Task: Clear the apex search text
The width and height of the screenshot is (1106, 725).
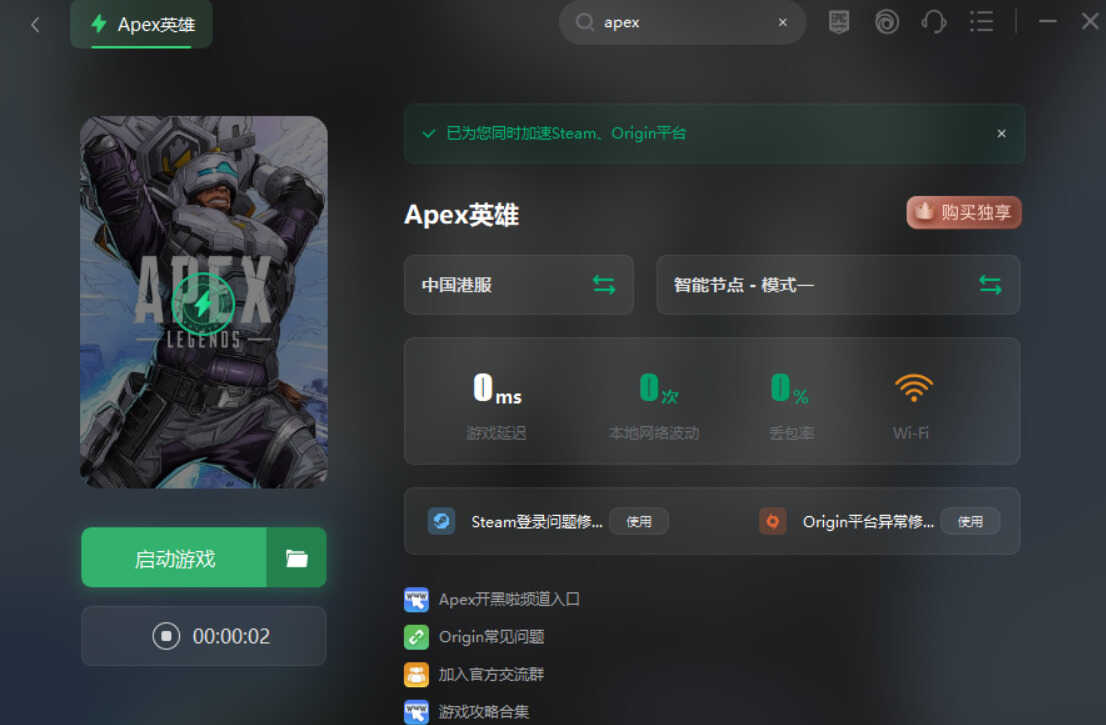Action: (x=782, y=23)
